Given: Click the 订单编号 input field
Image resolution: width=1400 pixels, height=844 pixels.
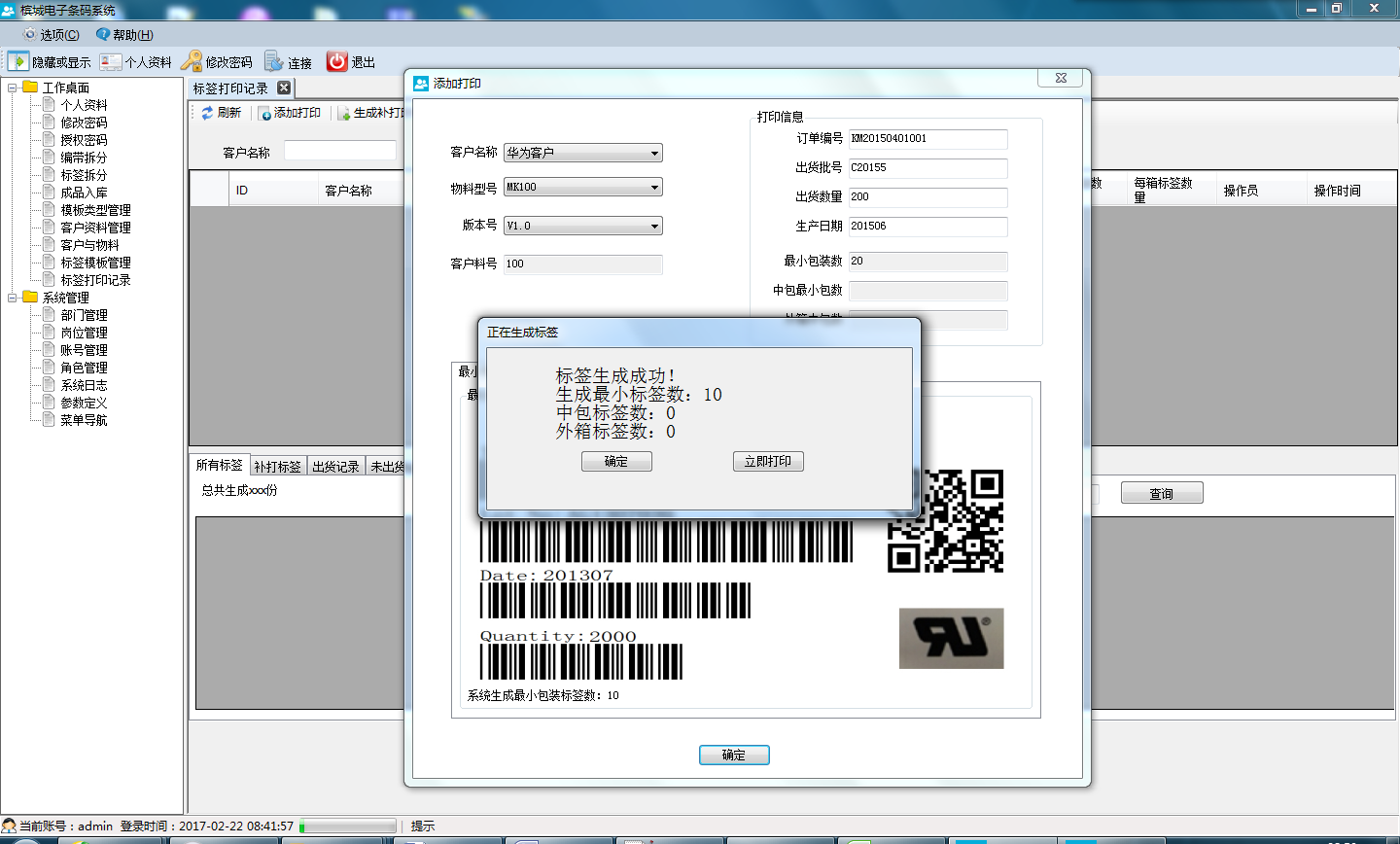Looking at the screenshot, I should click(927, 139).
